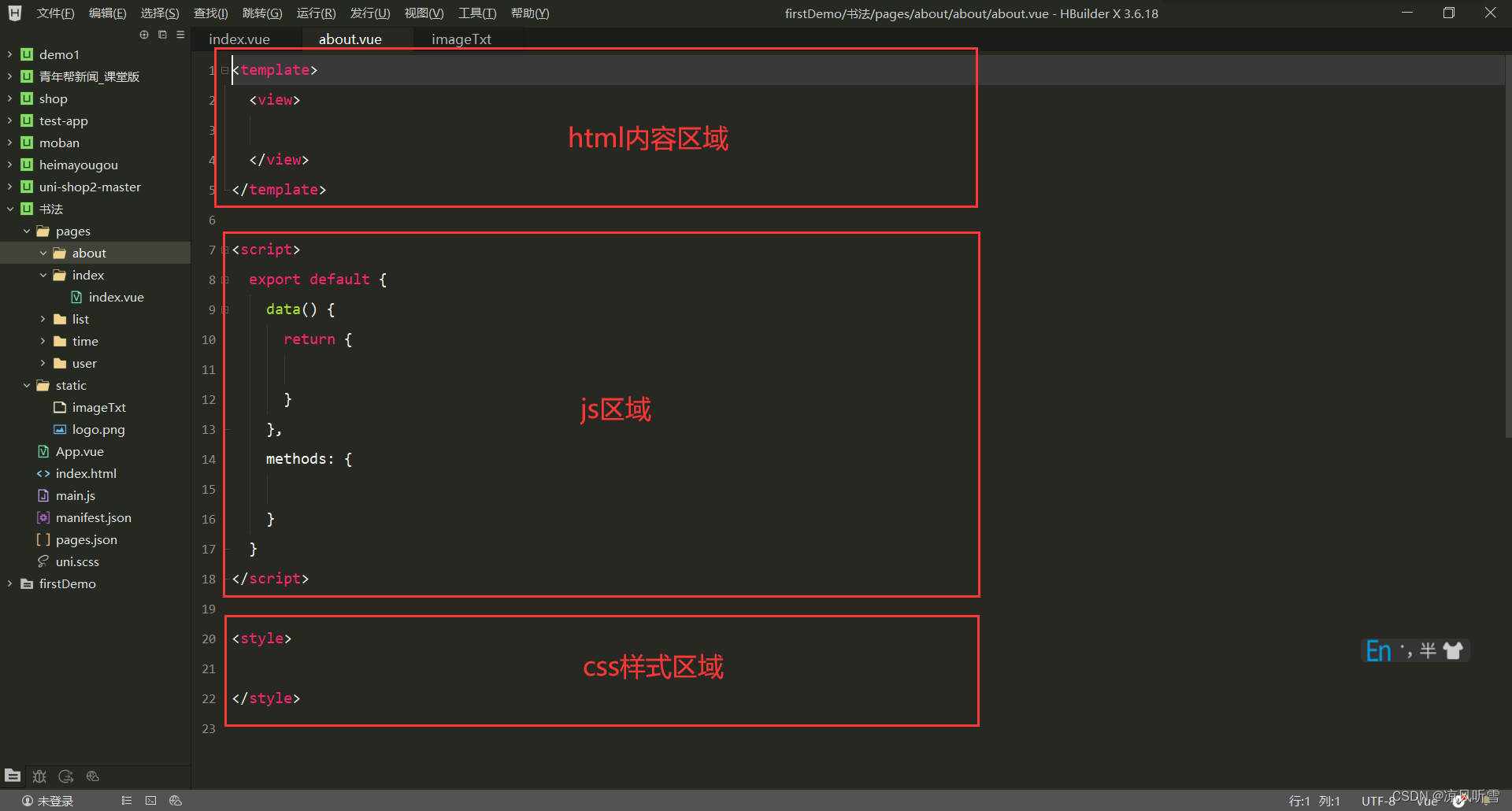Switch to the index.vue tab

(239, 39)
